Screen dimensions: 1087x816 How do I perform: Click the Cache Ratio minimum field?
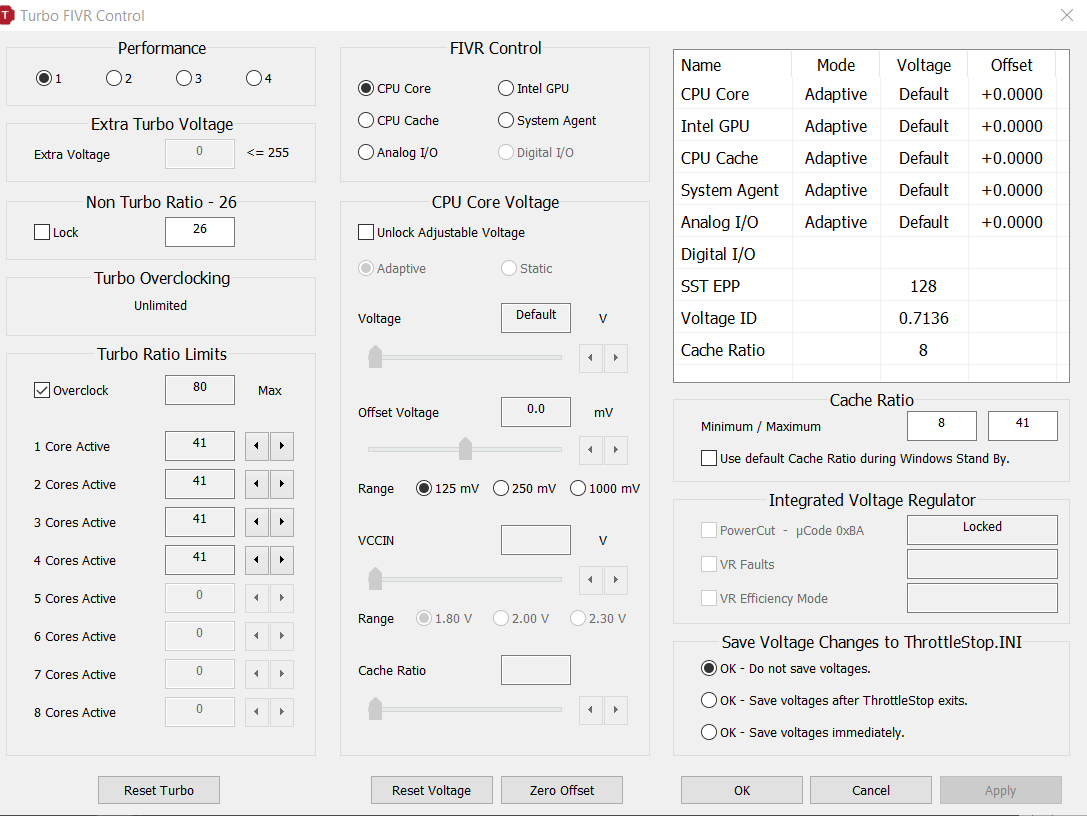coord(941,426)
